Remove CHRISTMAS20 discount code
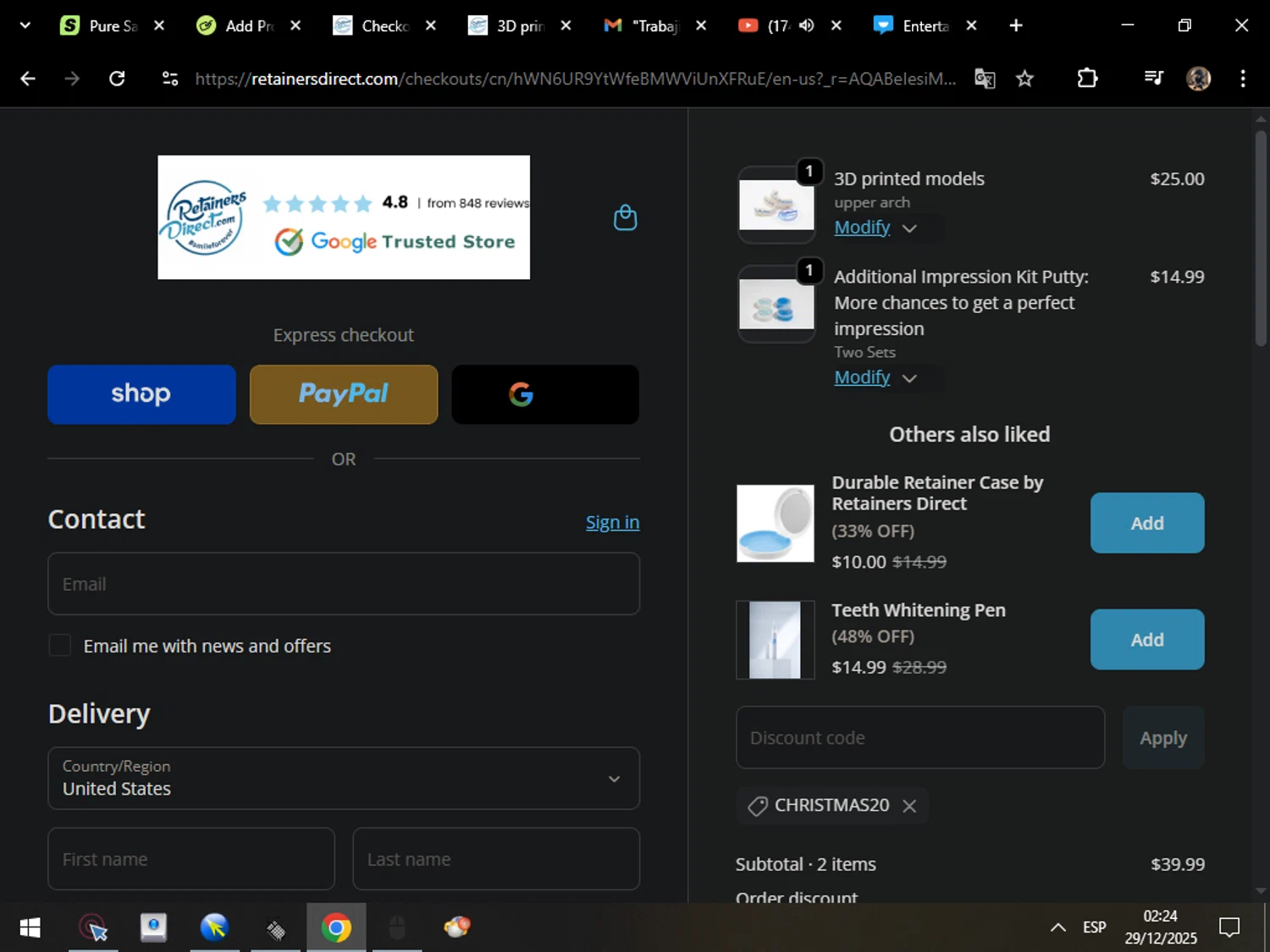 coord(909,806)
